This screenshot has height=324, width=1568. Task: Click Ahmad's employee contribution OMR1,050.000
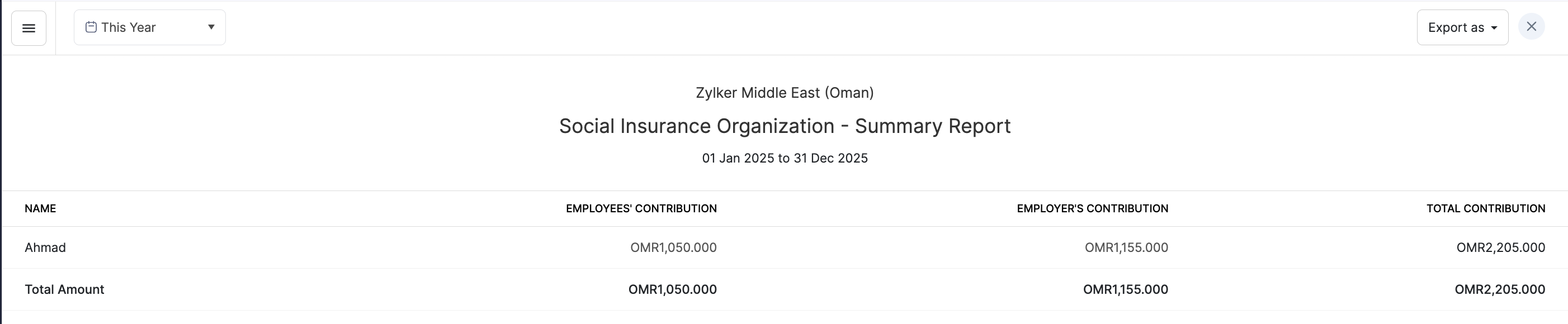[673, 247]
